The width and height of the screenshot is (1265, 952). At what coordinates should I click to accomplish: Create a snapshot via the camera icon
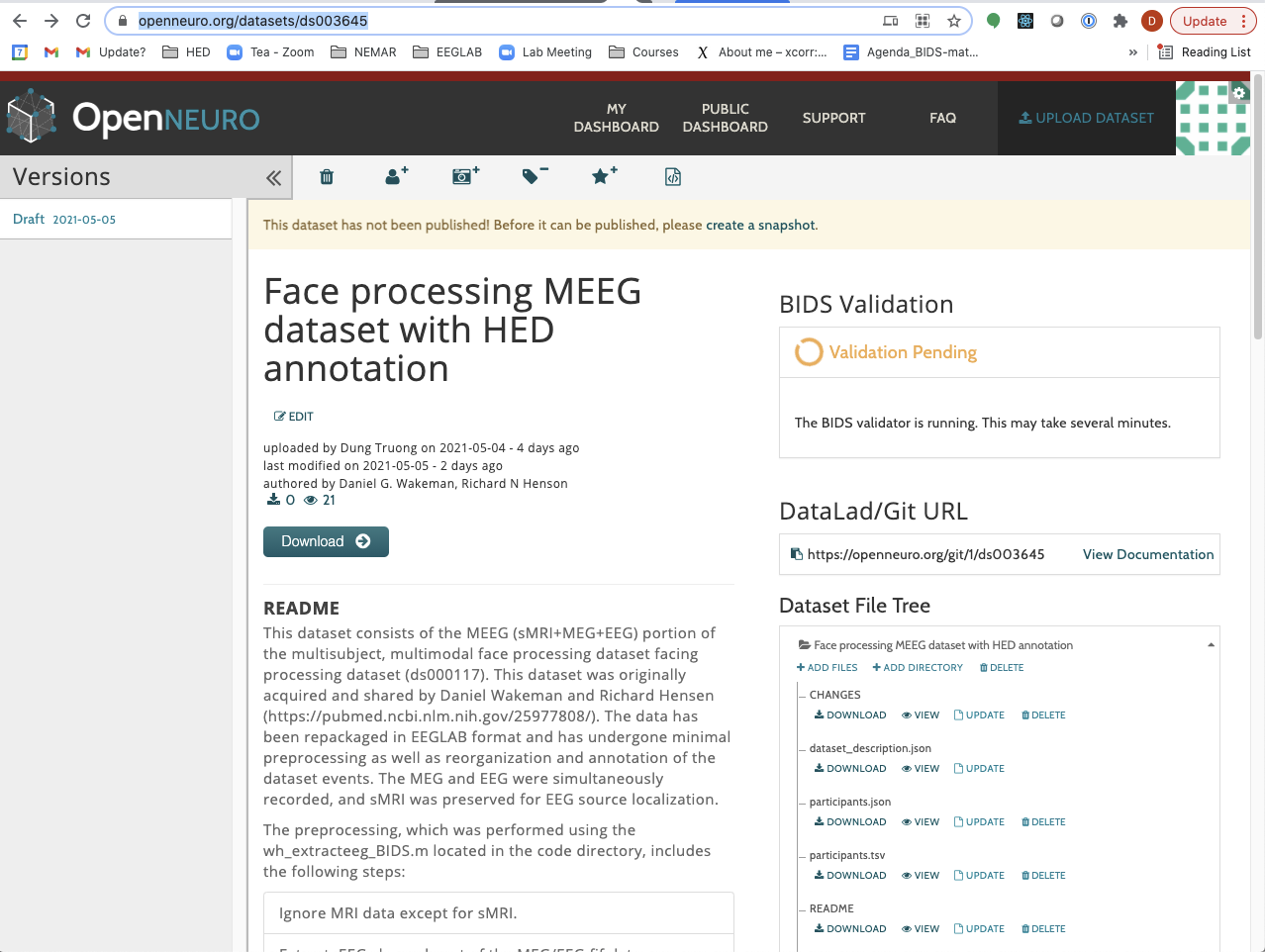[464, 176]
